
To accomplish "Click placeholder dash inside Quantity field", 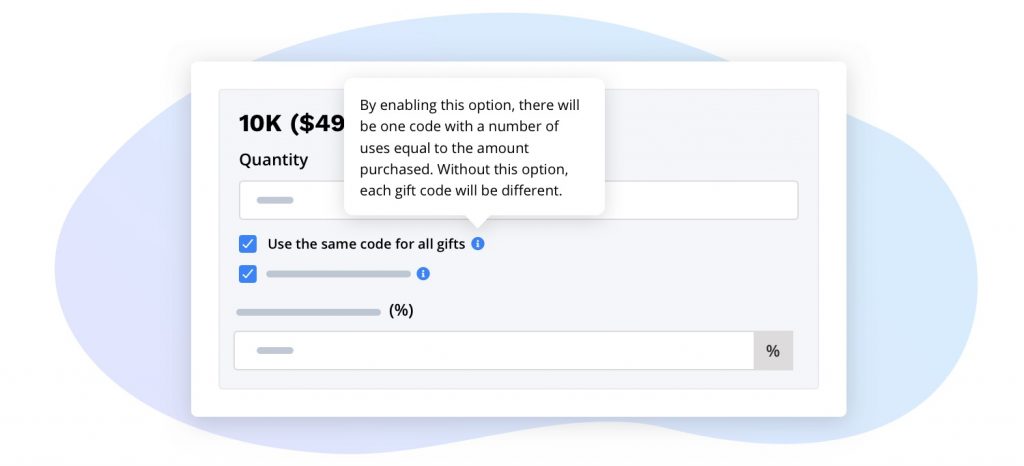I will pos(275,200).
